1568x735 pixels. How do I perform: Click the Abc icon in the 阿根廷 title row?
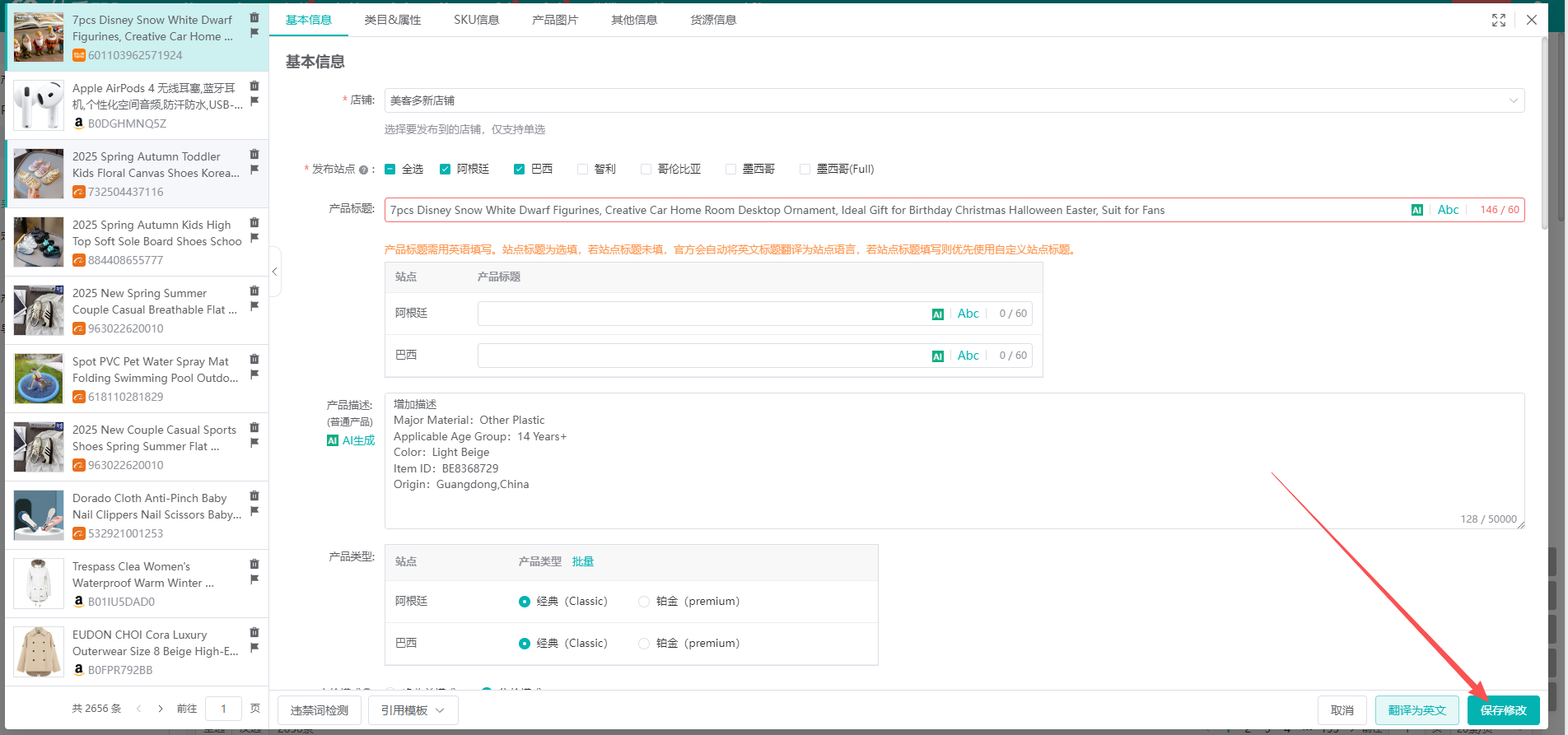tap(968, 314)
